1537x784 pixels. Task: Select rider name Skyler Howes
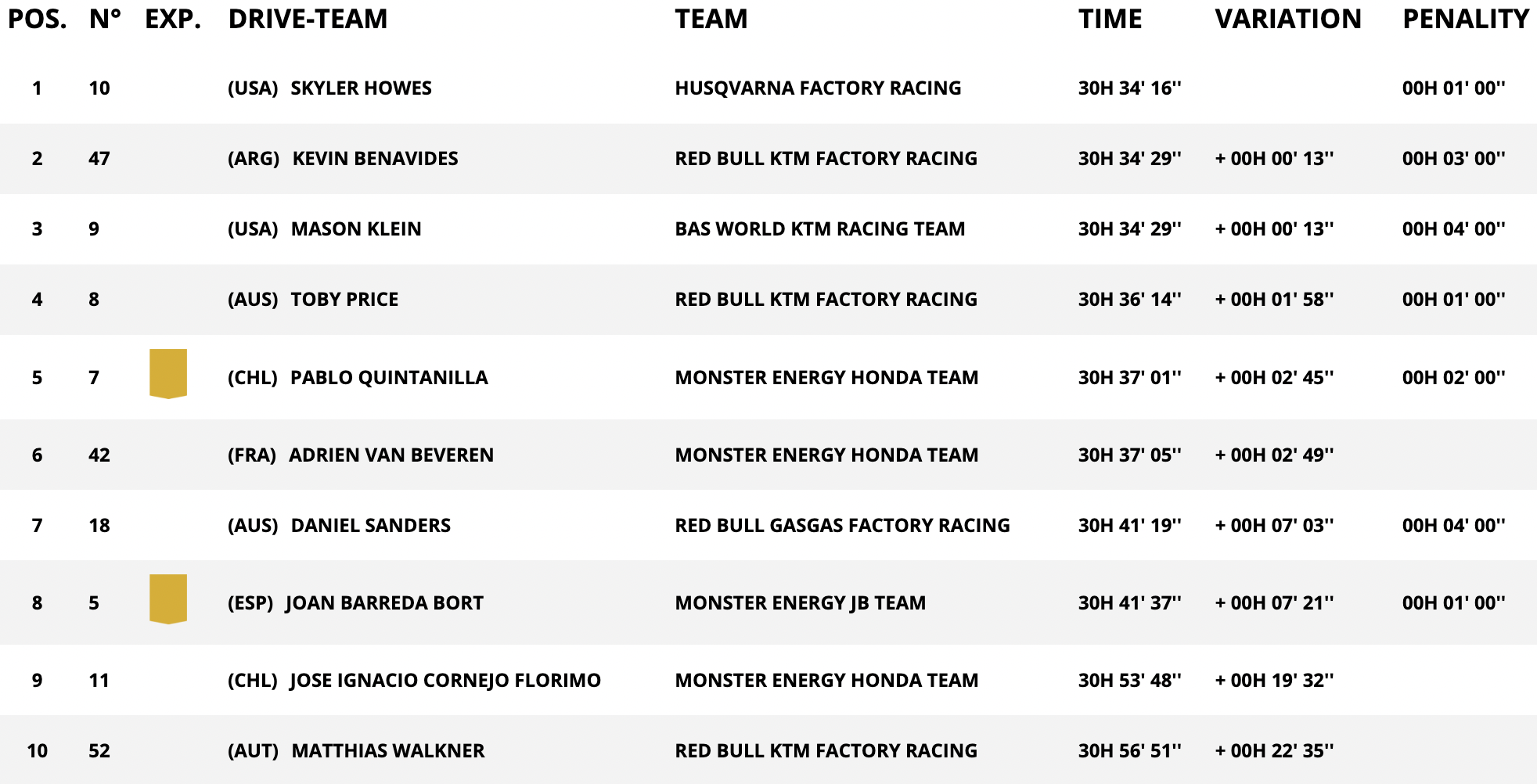[361, 88]
